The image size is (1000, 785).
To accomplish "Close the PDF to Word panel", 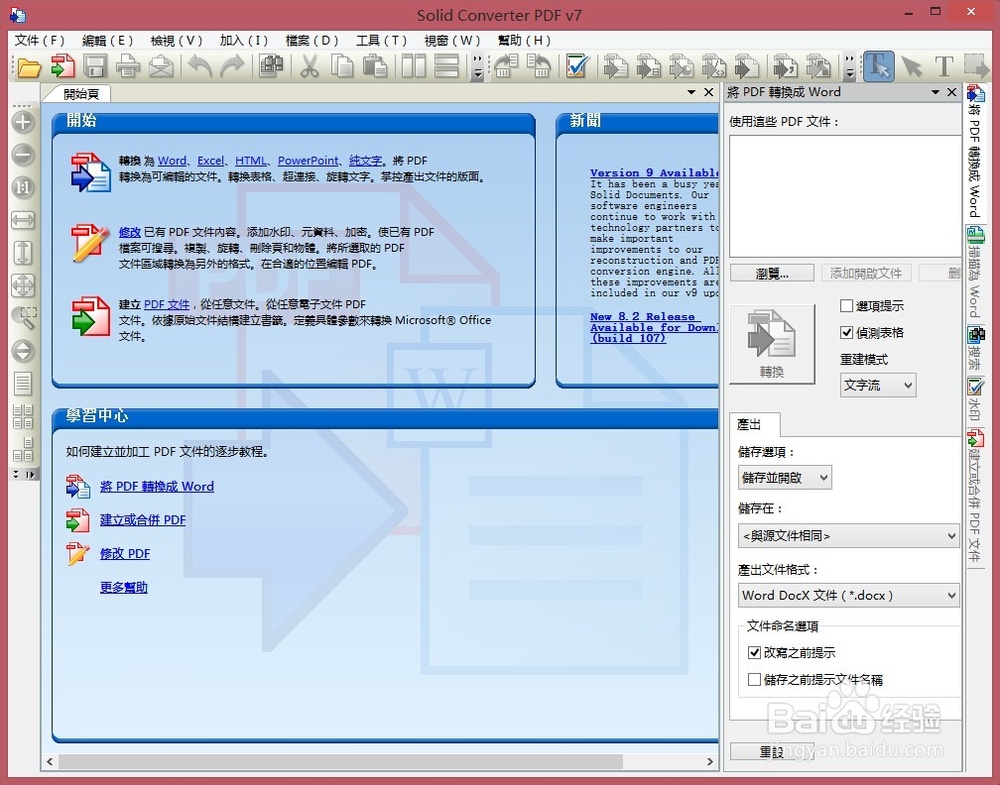I will [952, 92].
